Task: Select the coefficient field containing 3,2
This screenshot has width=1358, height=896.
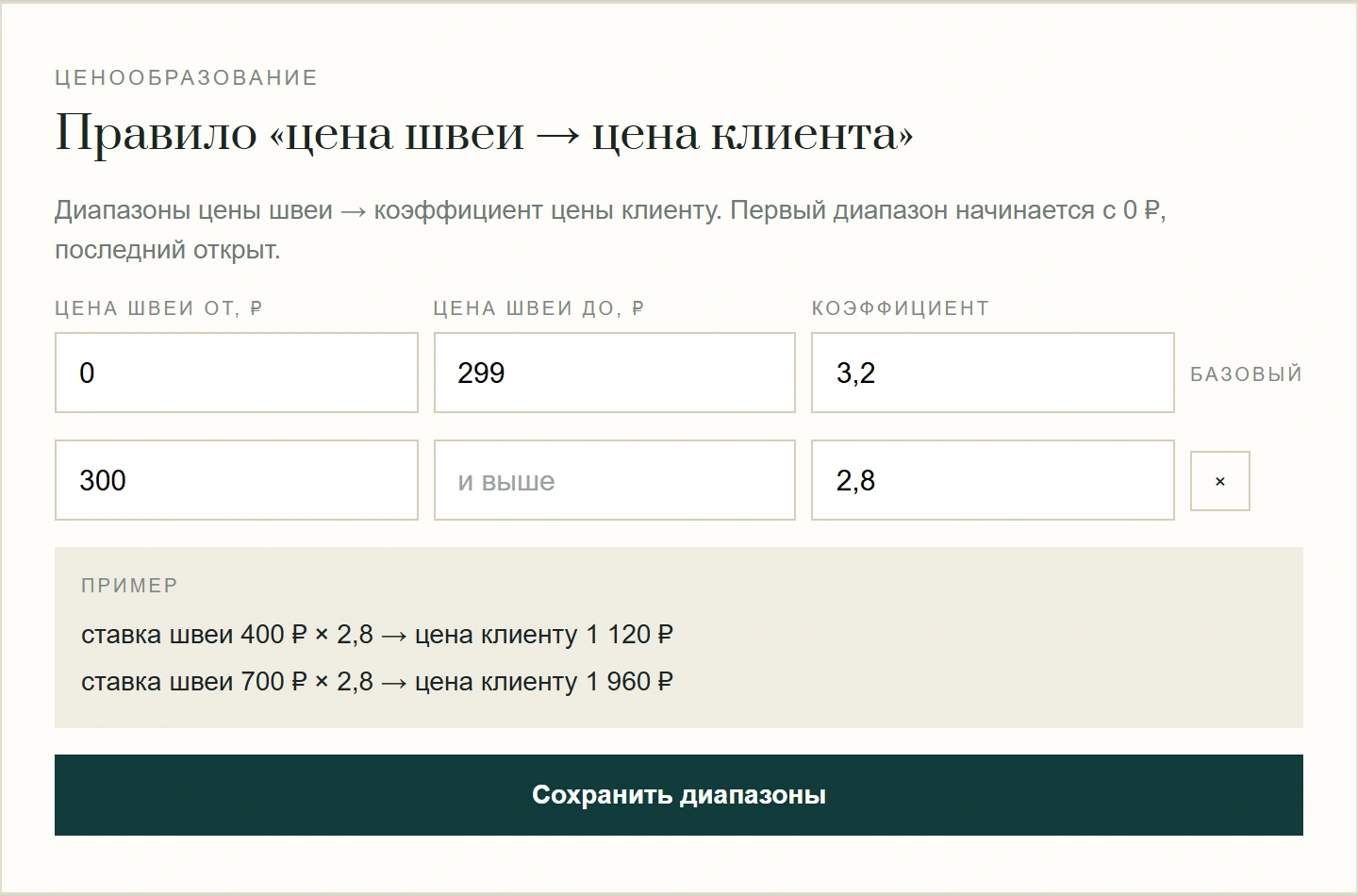Action: point(993,373)
